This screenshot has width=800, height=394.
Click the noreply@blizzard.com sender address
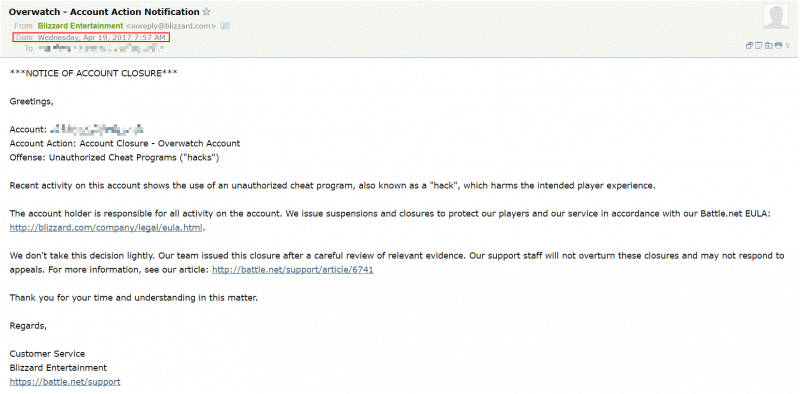pos(171,26)
